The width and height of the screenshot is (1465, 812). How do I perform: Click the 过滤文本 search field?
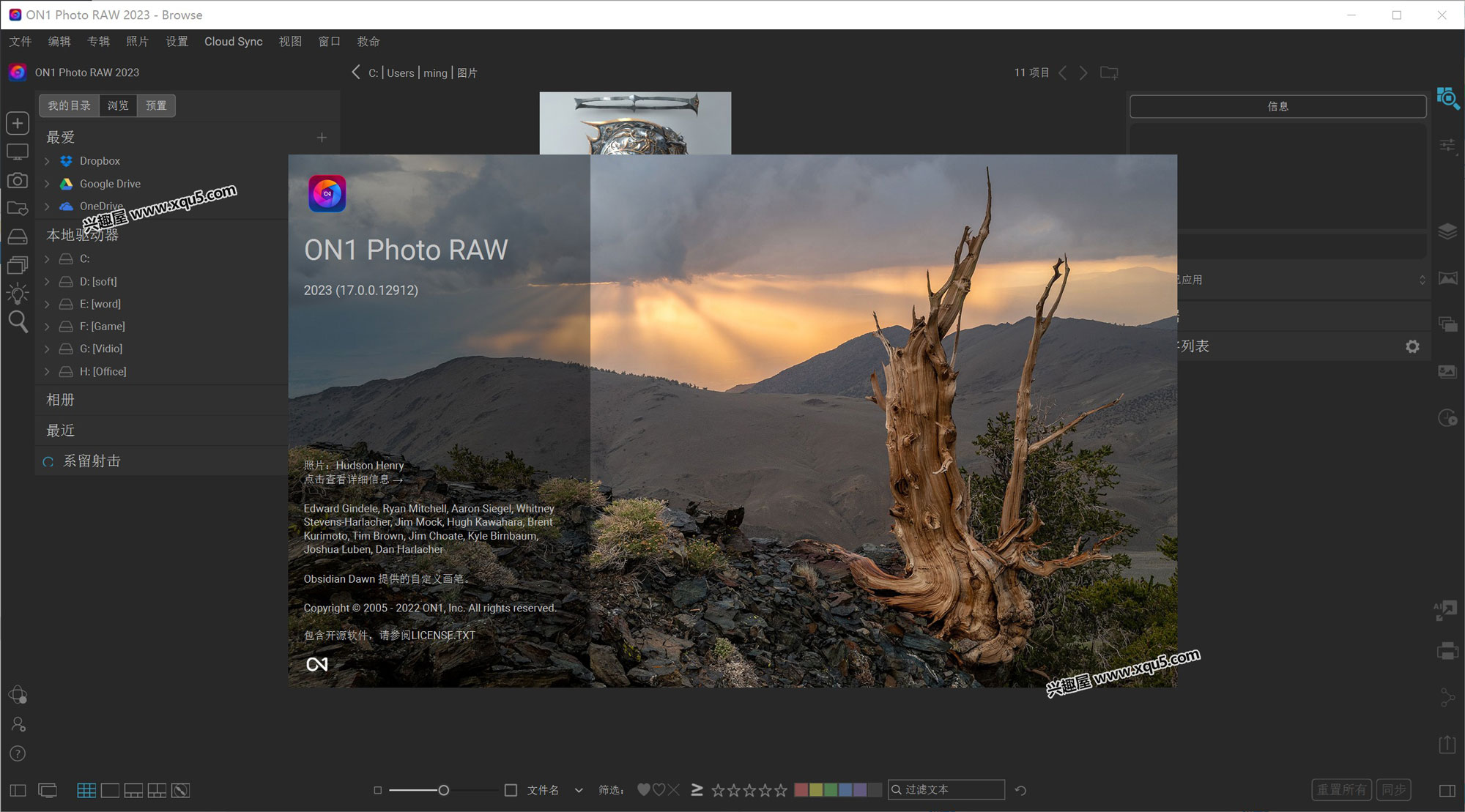coord(946,789)
